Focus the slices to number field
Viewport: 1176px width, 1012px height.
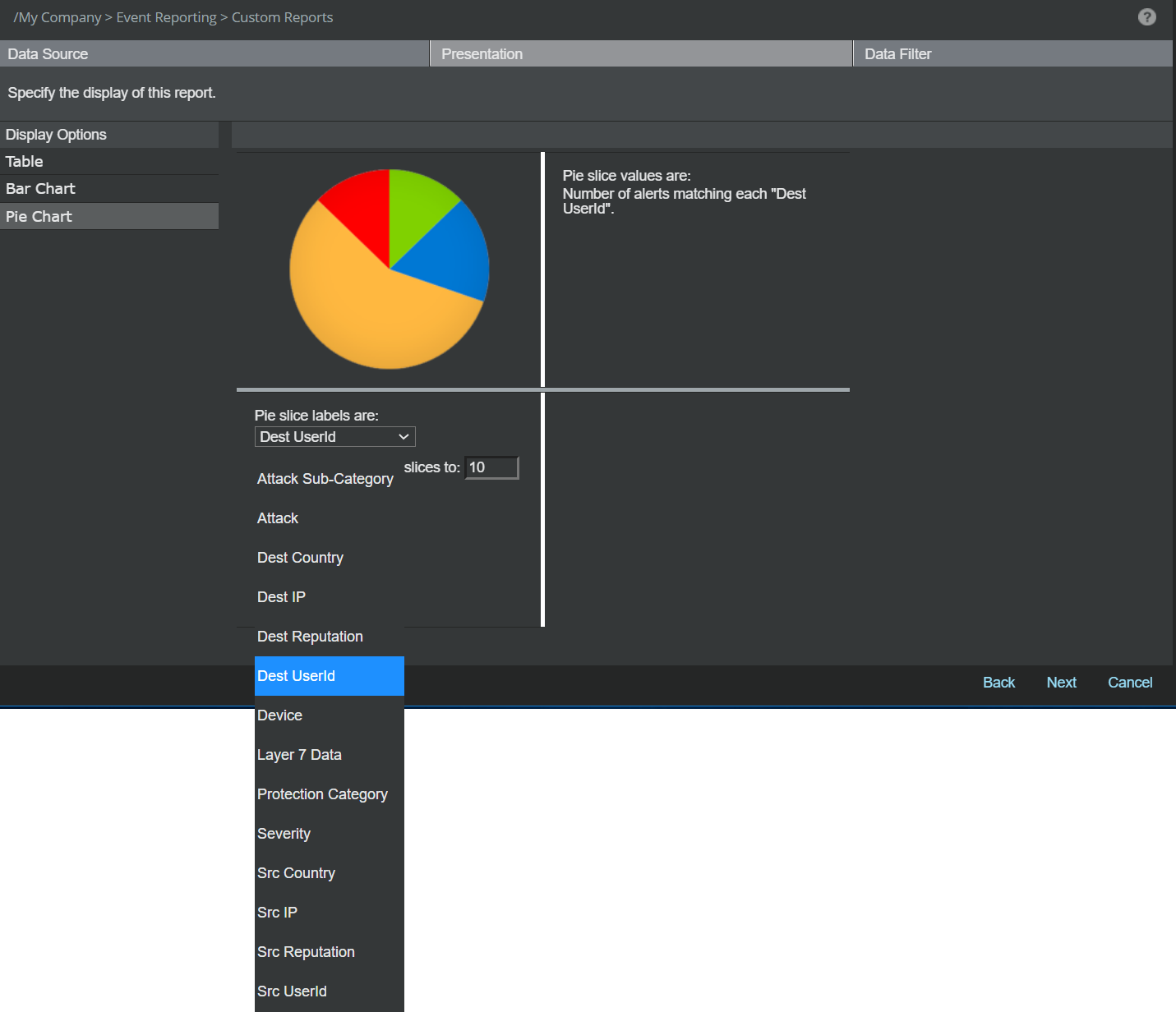491,467
